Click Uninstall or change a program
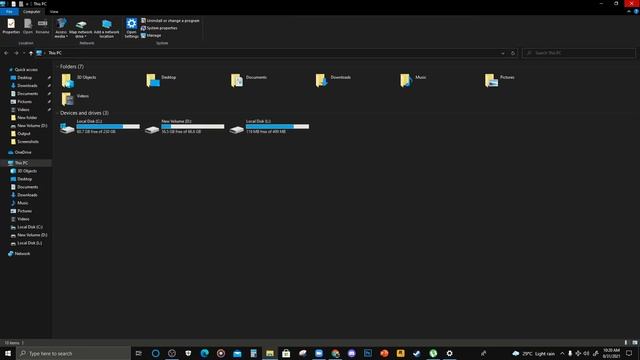The width and height of the screenshot is (640, 360). [x=170, y=20]
